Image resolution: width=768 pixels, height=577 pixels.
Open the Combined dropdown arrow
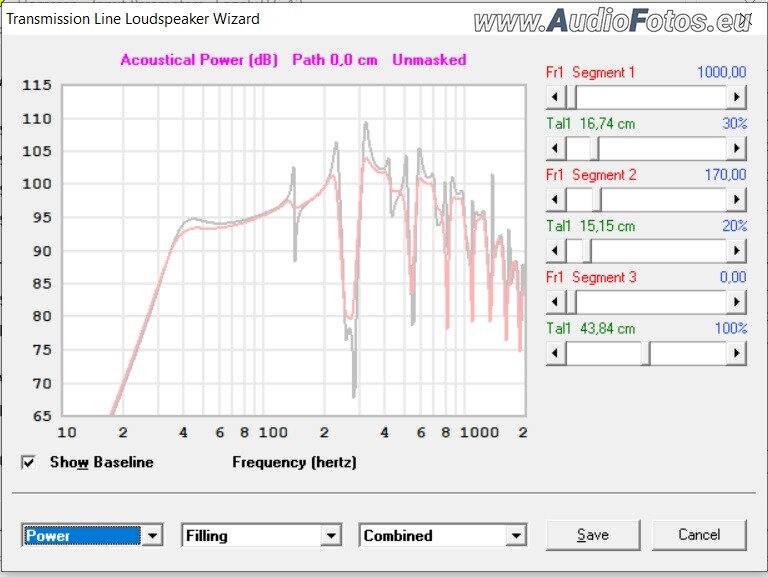(x=516, y=535)
